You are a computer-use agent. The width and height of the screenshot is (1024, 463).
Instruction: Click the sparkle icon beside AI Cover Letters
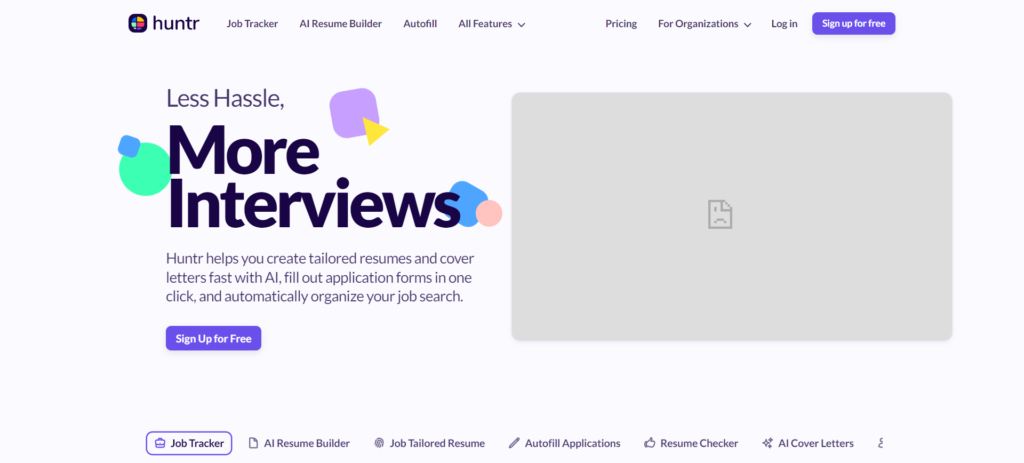tap(767, 443)
